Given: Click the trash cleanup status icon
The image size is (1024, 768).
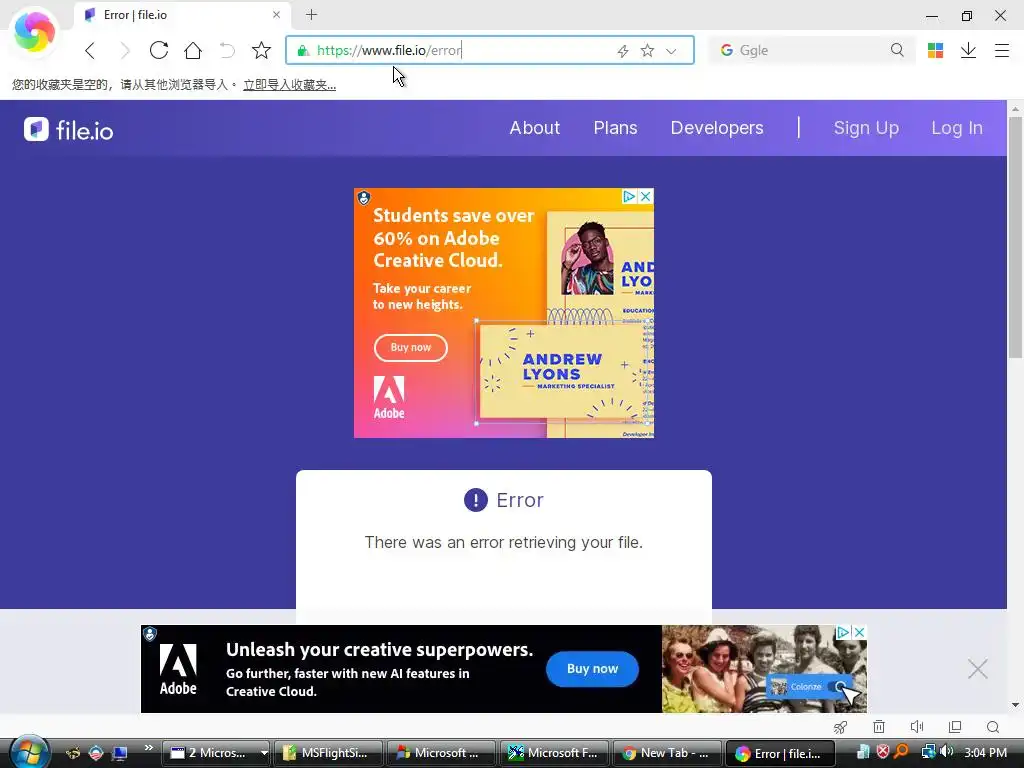Looking at the screenshot, I should (x=879, y=727).
